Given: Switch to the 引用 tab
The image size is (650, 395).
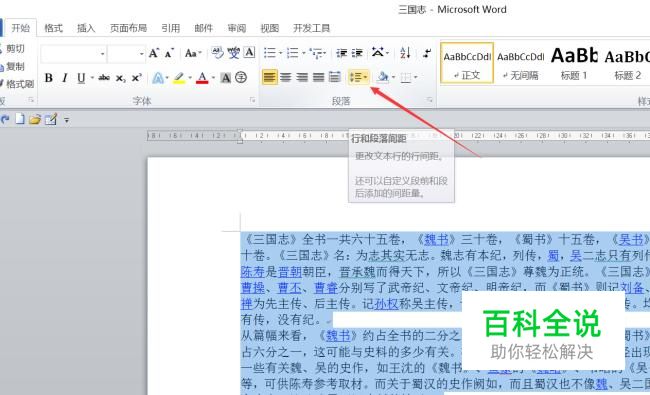Looking at the screenshot, I should click(170, 28).
